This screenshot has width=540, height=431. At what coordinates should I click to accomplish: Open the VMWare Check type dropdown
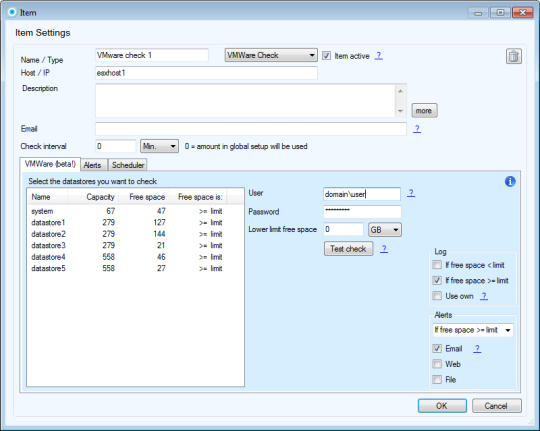point(271,55)
